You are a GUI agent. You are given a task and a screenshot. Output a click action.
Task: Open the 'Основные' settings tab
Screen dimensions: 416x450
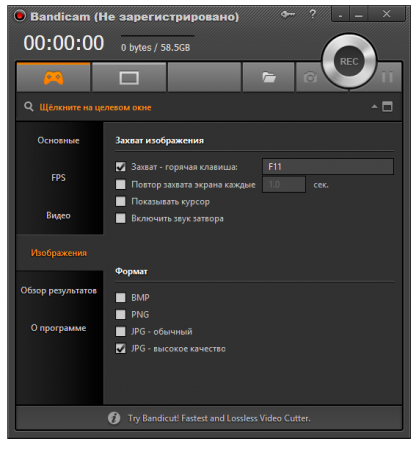58,140
